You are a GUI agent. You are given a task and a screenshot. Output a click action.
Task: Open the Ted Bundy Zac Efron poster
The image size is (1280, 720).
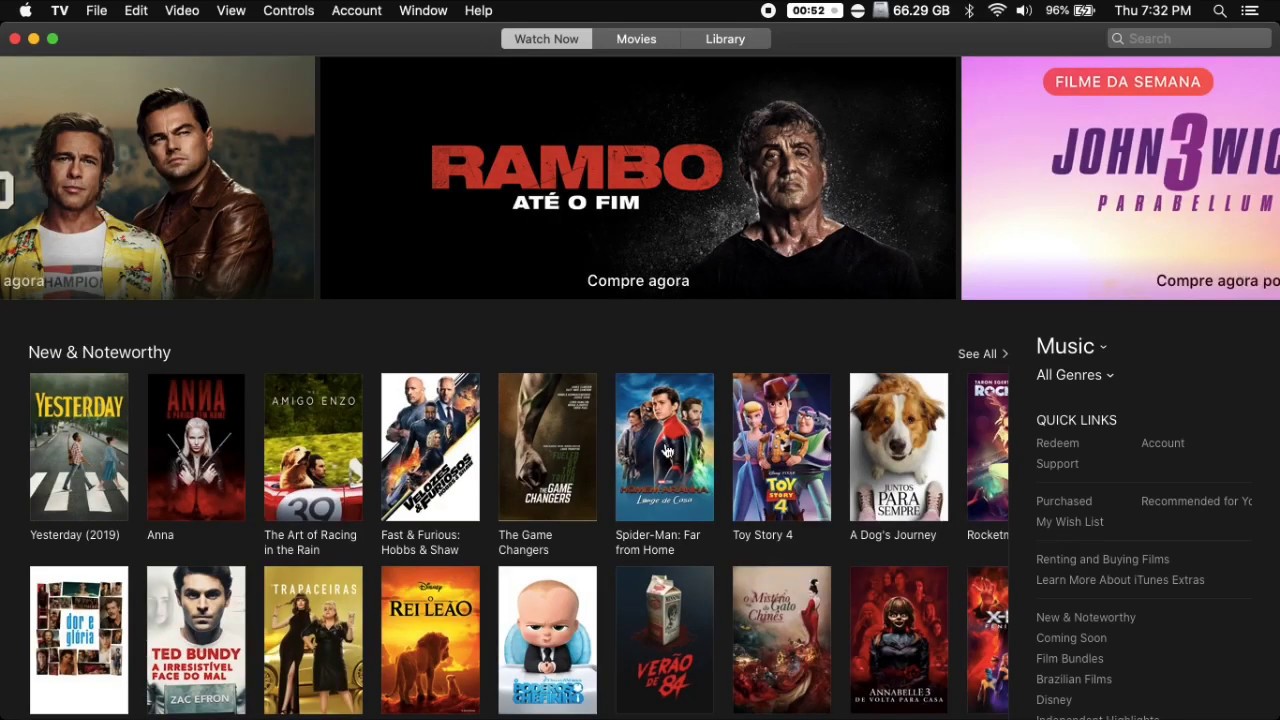[x=196, y=640]
